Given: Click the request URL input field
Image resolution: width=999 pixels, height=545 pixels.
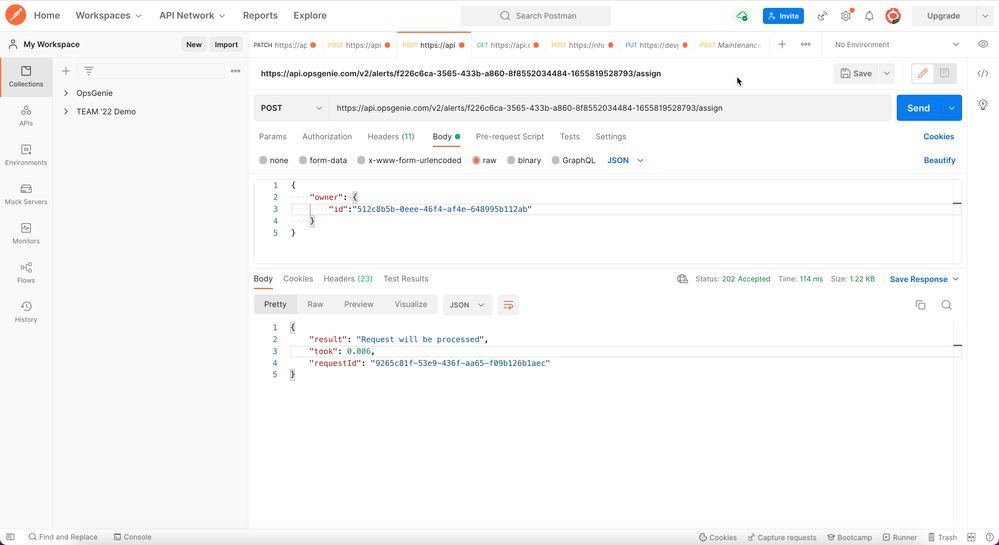Looking at the screenshot, I should (610, 108).
